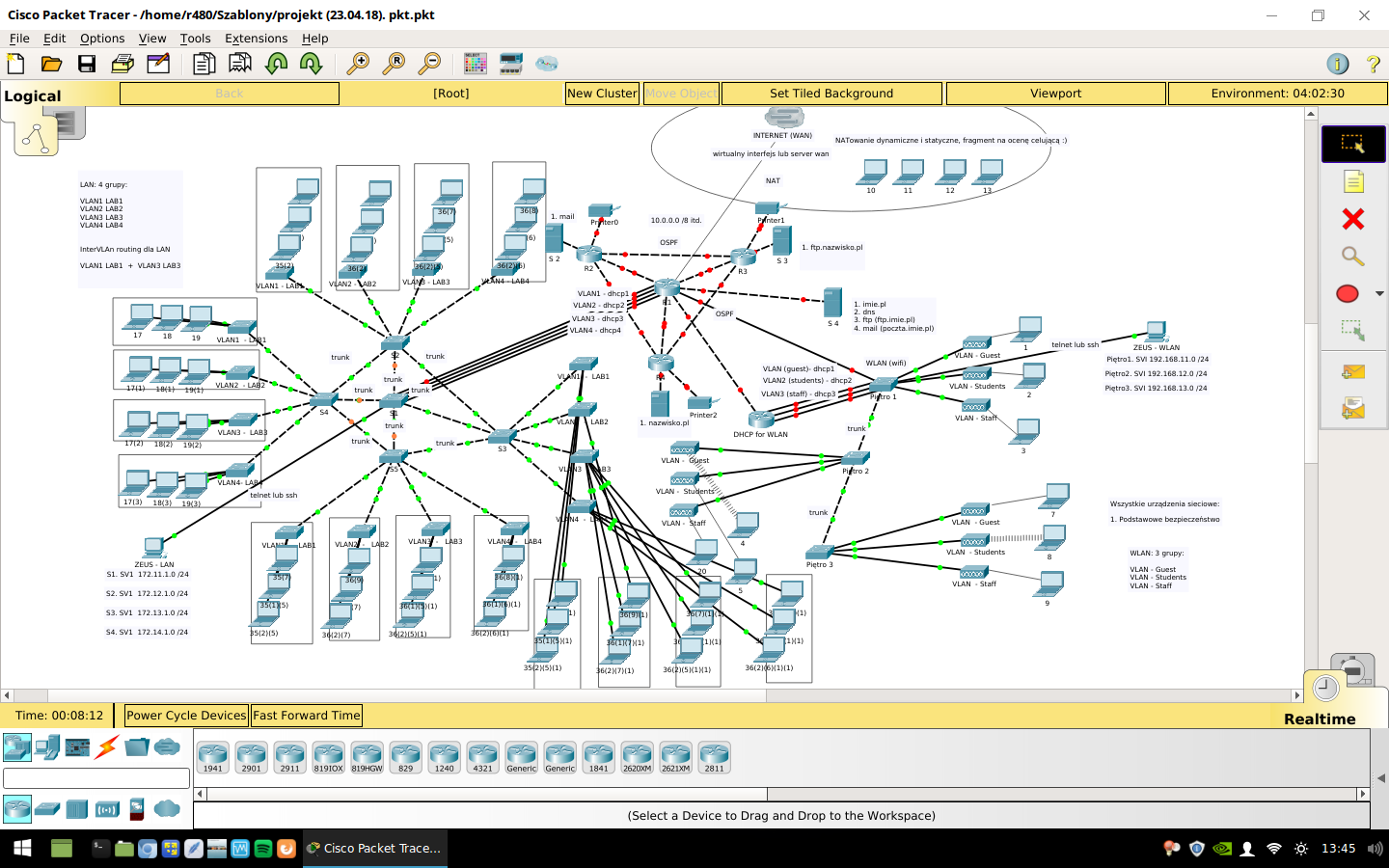Open the Activity Wizard icon

click(x=158, y=64)
